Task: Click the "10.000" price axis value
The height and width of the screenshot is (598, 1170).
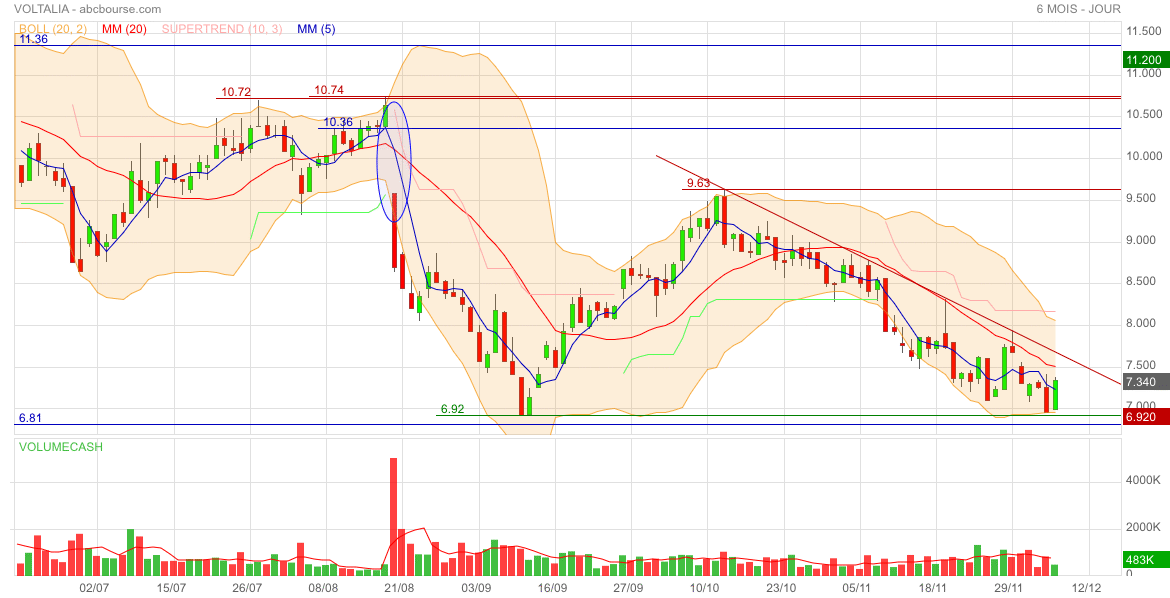Action: (1144, 156)
